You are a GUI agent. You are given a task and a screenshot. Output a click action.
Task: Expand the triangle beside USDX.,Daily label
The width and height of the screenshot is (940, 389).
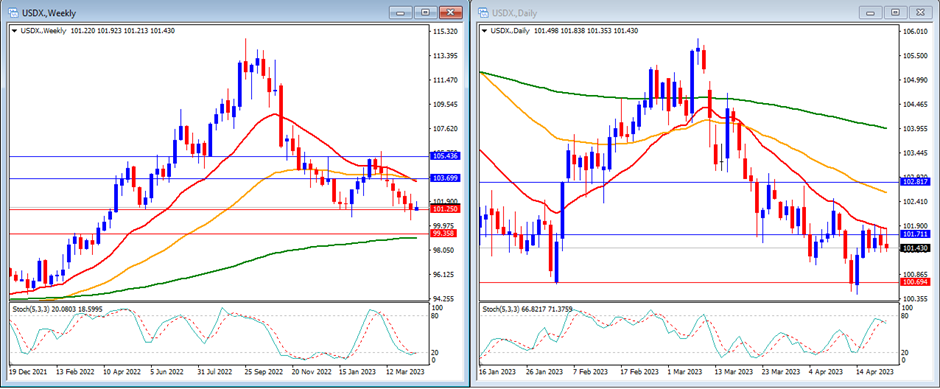485,31
